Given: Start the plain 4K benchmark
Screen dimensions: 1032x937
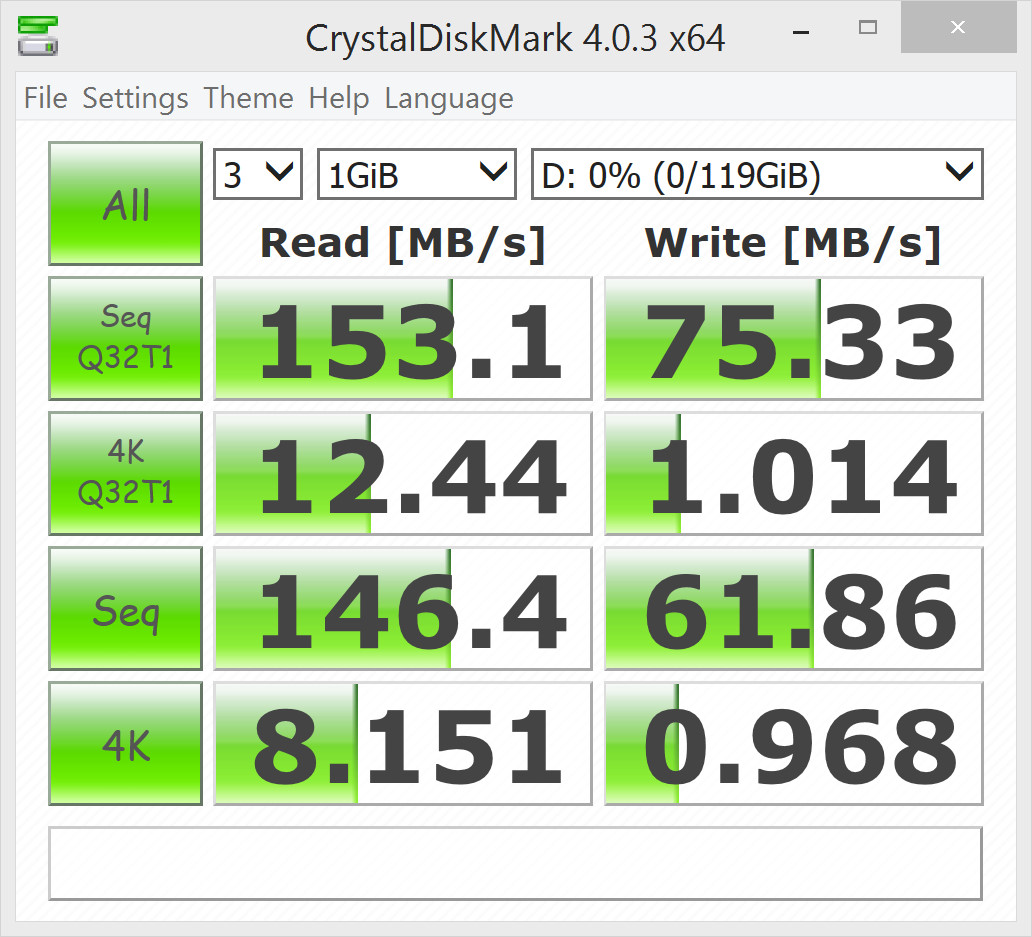Looking at the screenshot, I should (x=125, y=744).
